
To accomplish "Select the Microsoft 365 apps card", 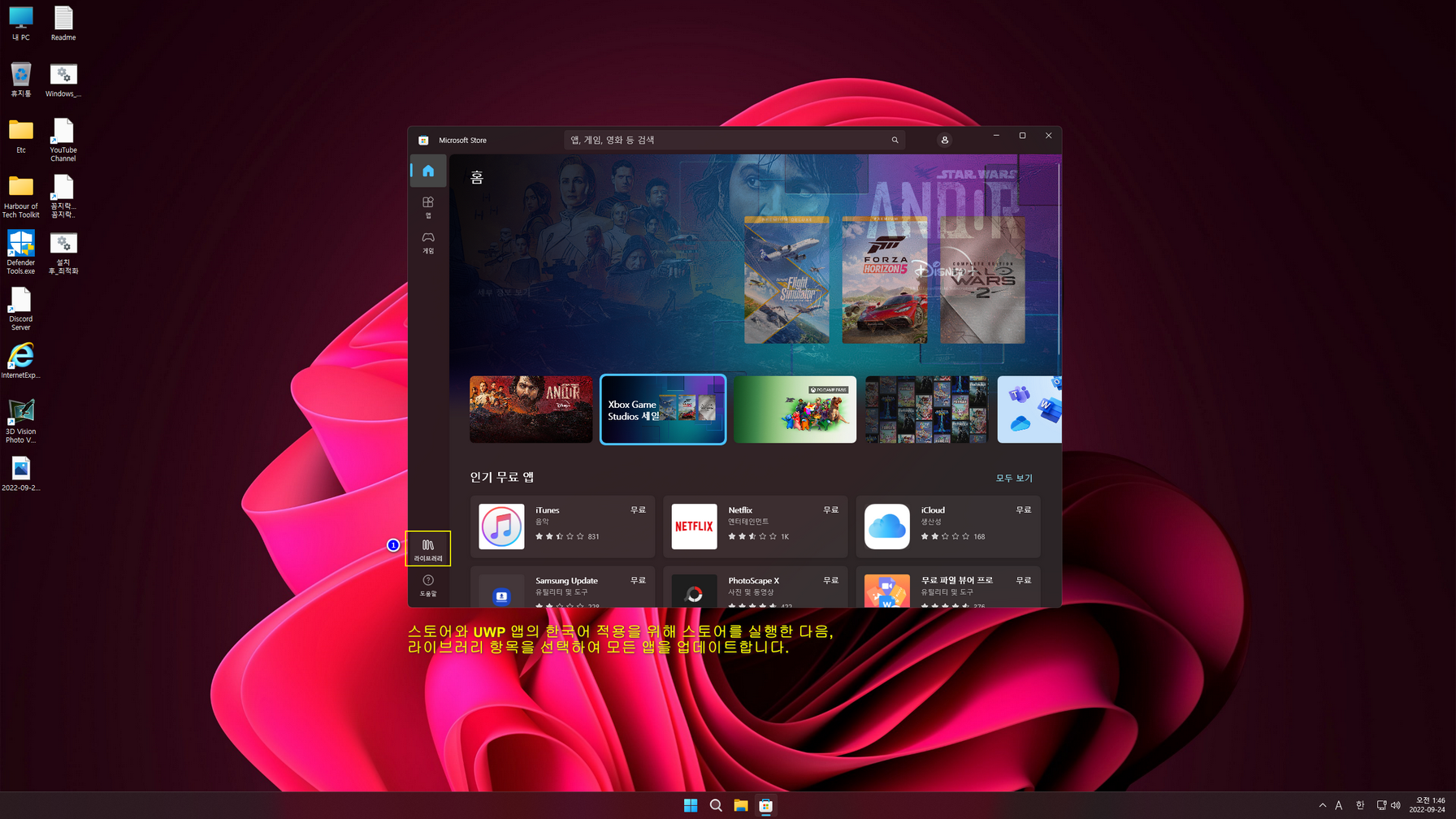I will pyautogui.click(x=1029, y=409).
